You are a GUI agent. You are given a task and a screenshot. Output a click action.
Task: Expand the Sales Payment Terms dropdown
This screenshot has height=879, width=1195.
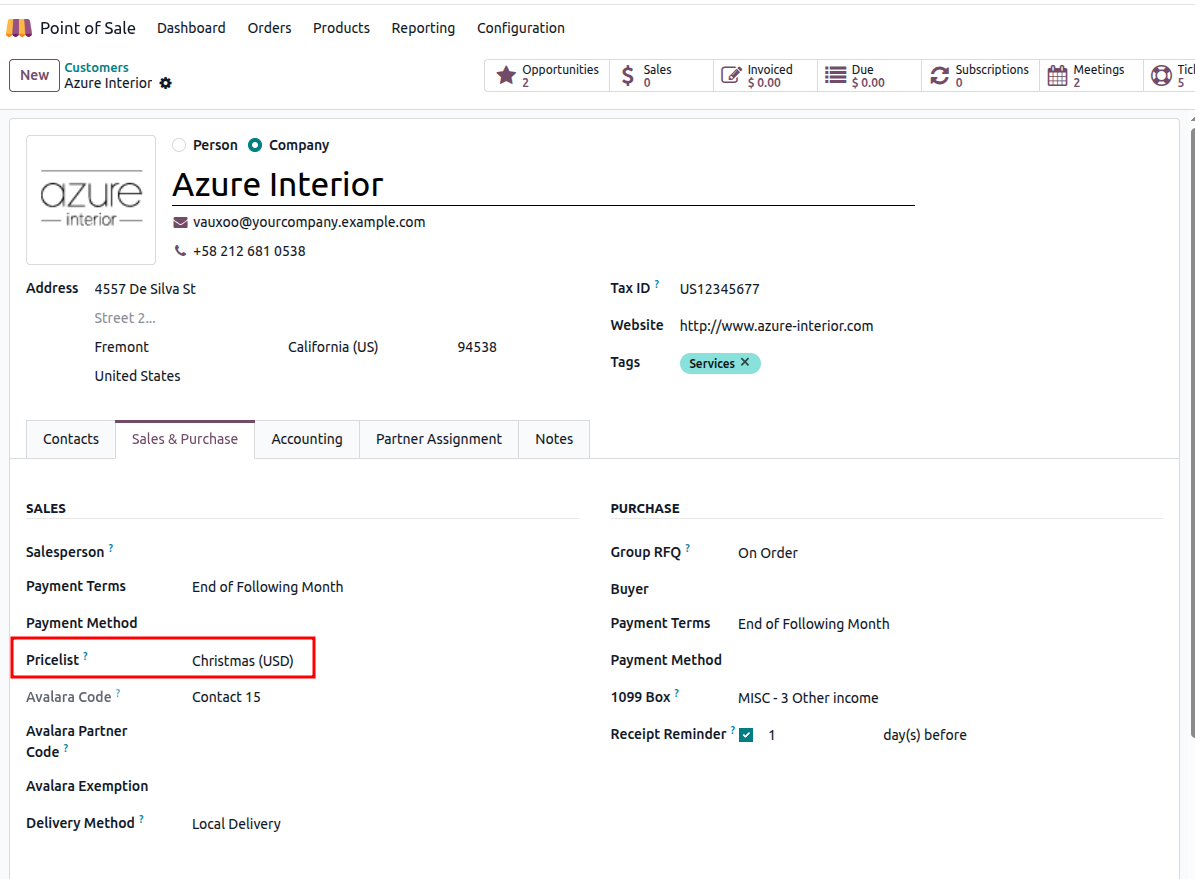[x=267, y=587]
